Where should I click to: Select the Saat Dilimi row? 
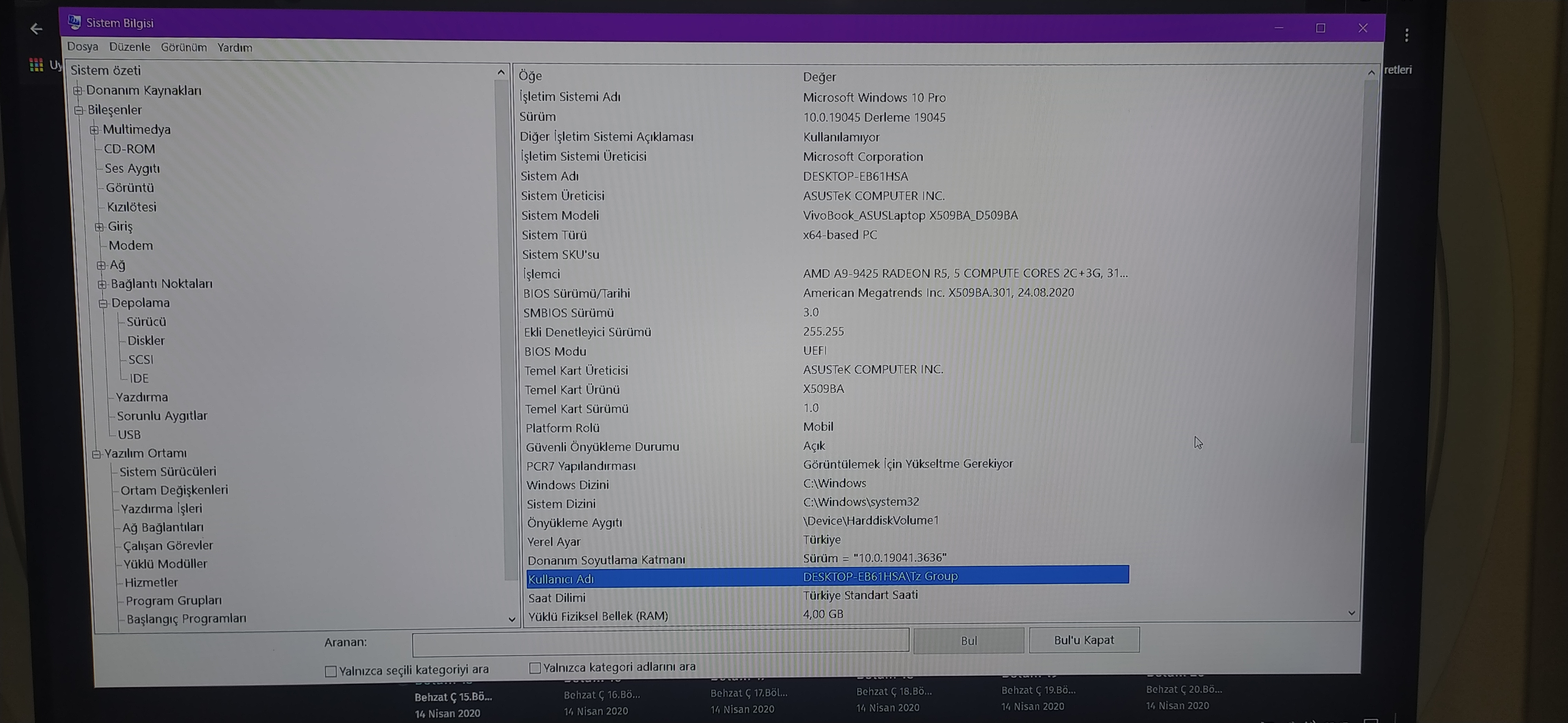pyautogui.click(x=828, y=597)
